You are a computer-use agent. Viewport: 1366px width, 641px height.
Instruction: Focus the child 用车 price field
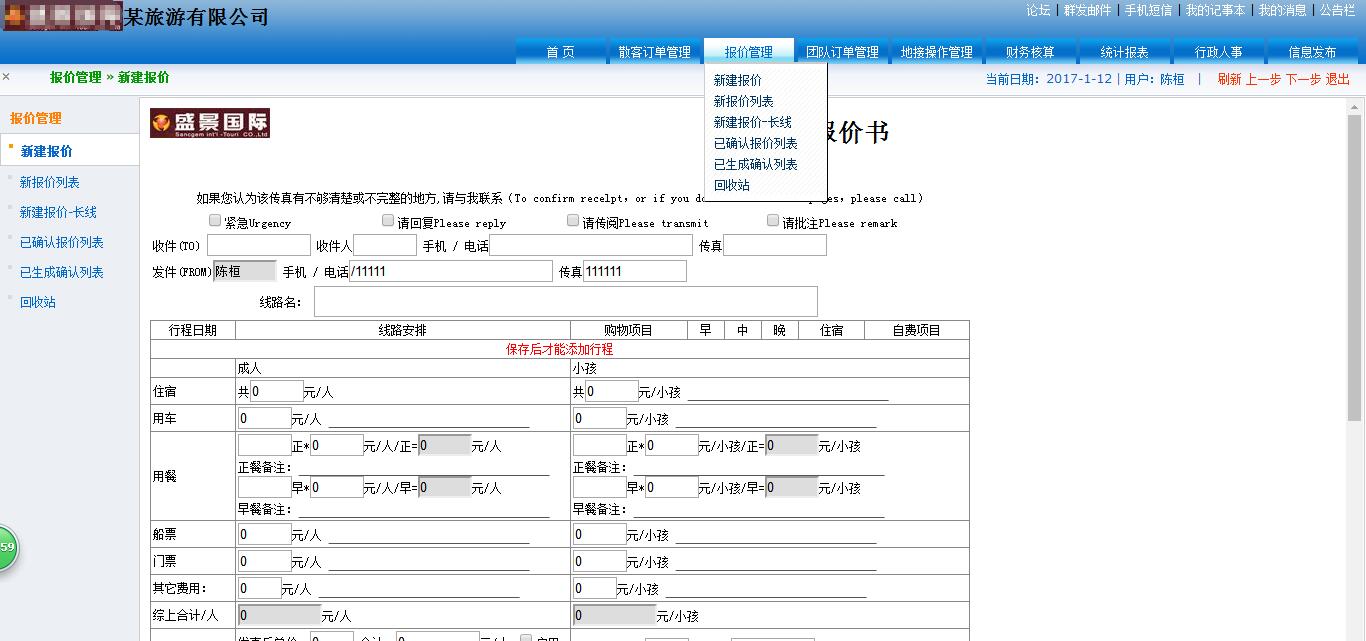click(x=600, y=418)
